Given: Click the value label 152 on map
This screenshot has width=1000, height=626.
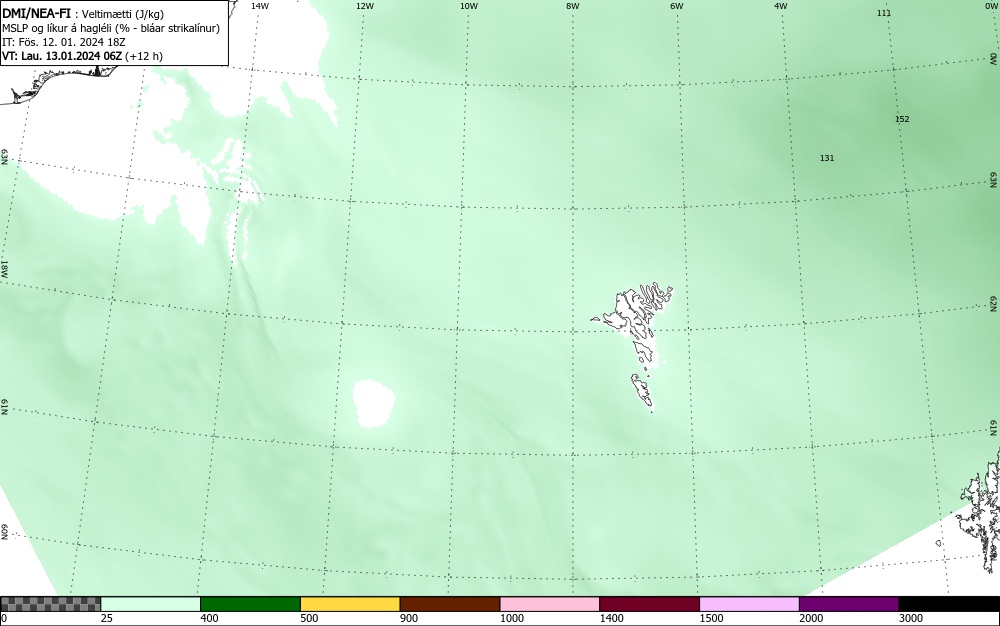Looking at the screenshot, I should click(902, 119).
